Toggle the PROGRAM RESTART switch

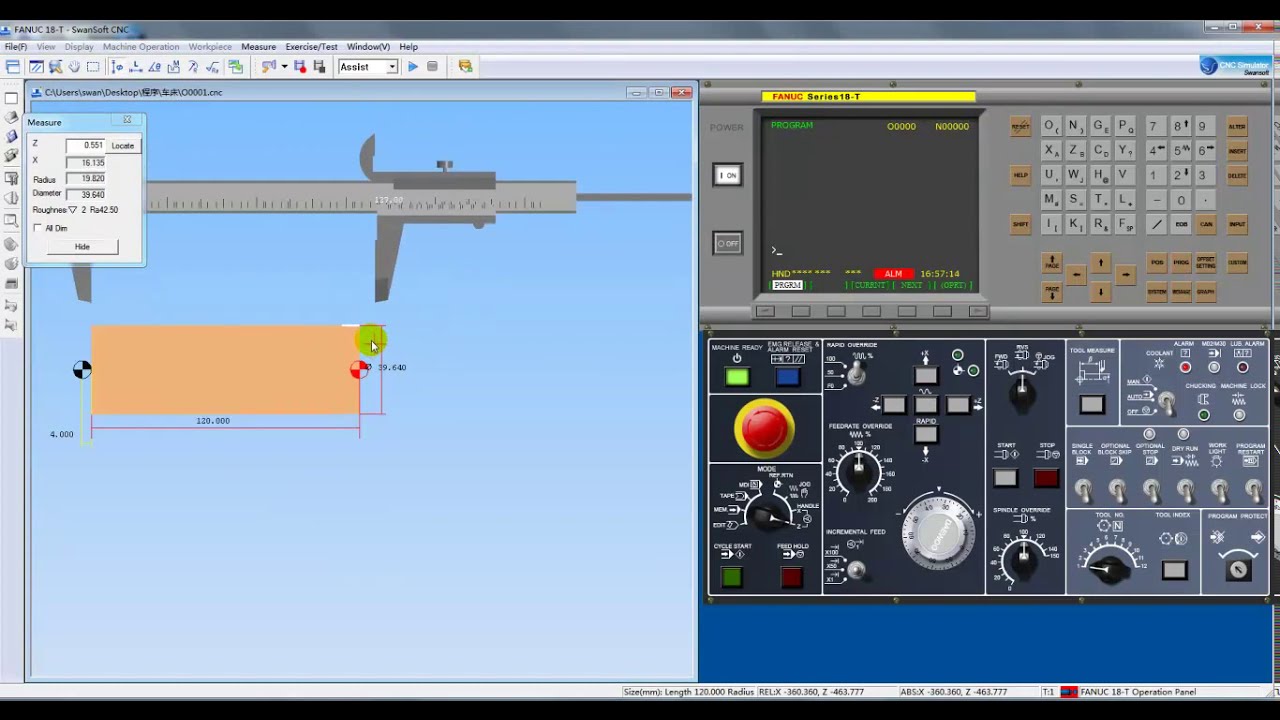click(1253, 489)
